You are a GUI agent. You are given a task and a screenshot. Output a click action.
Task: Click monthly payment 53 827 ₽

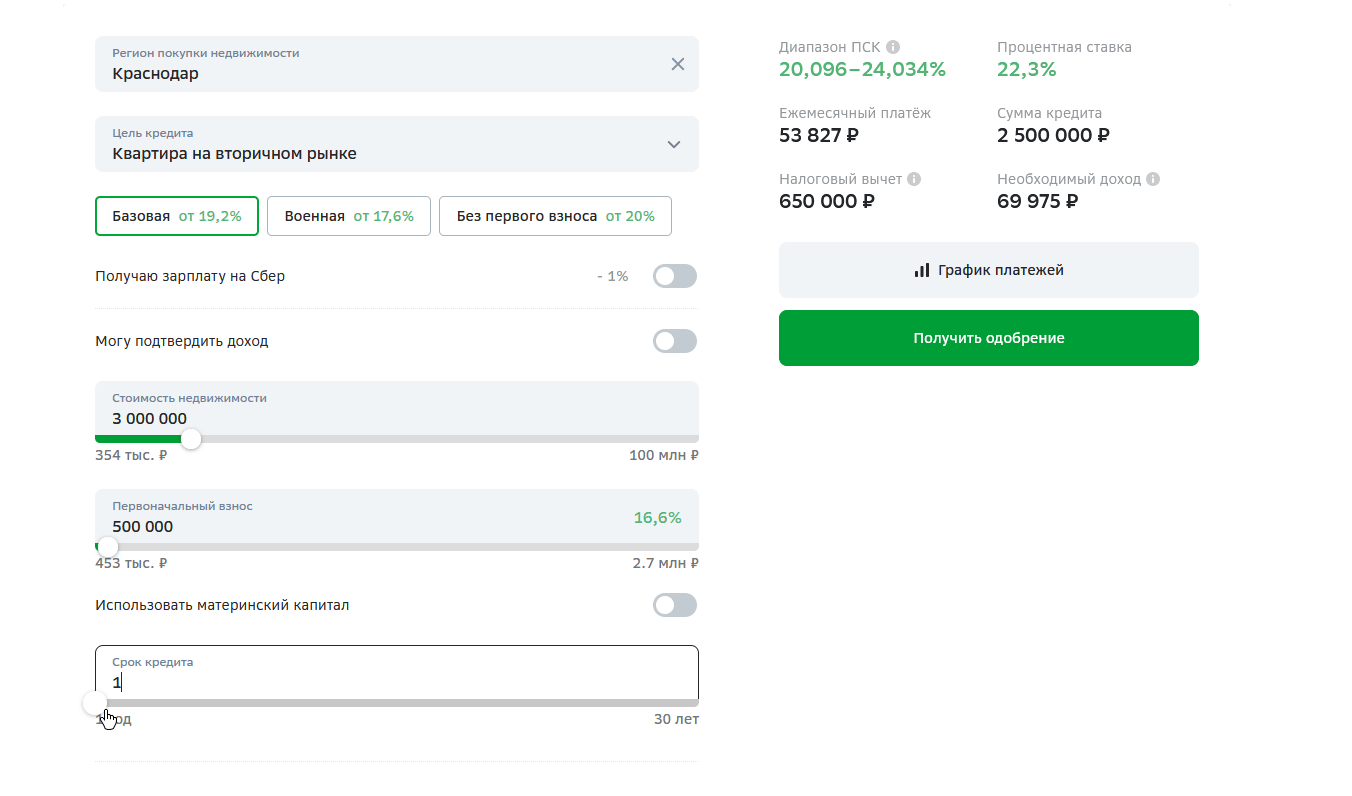coord(819,135)
